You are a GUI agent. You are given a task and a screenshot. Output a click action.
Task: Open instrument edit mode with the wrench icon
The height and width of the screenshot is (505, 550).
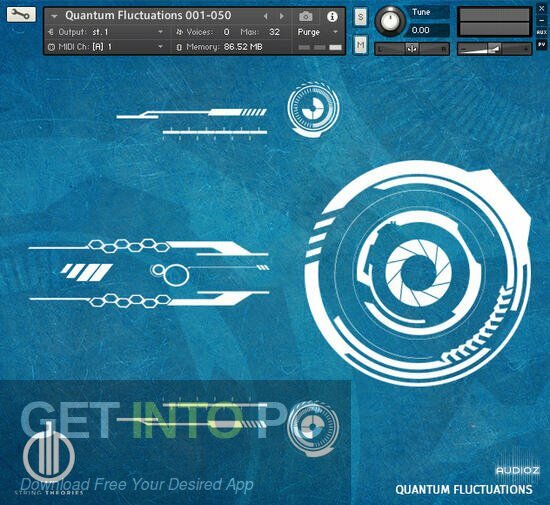[21, 15]
